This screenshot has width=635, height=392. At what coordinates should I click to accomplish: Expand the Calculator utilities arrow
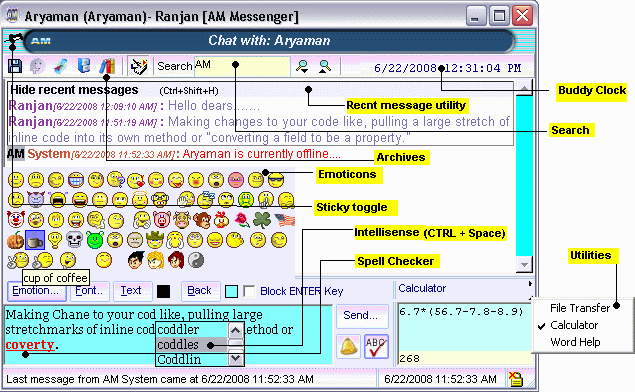(530, 284)
